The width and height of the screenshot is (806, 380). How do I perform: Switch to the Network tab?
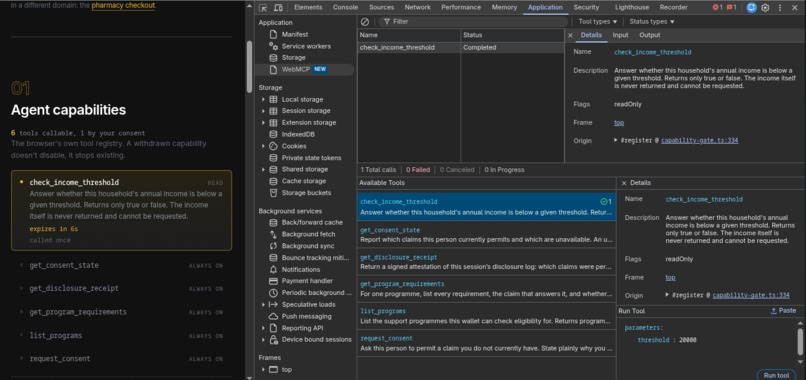pyautogui.click(x=417, y=8)
